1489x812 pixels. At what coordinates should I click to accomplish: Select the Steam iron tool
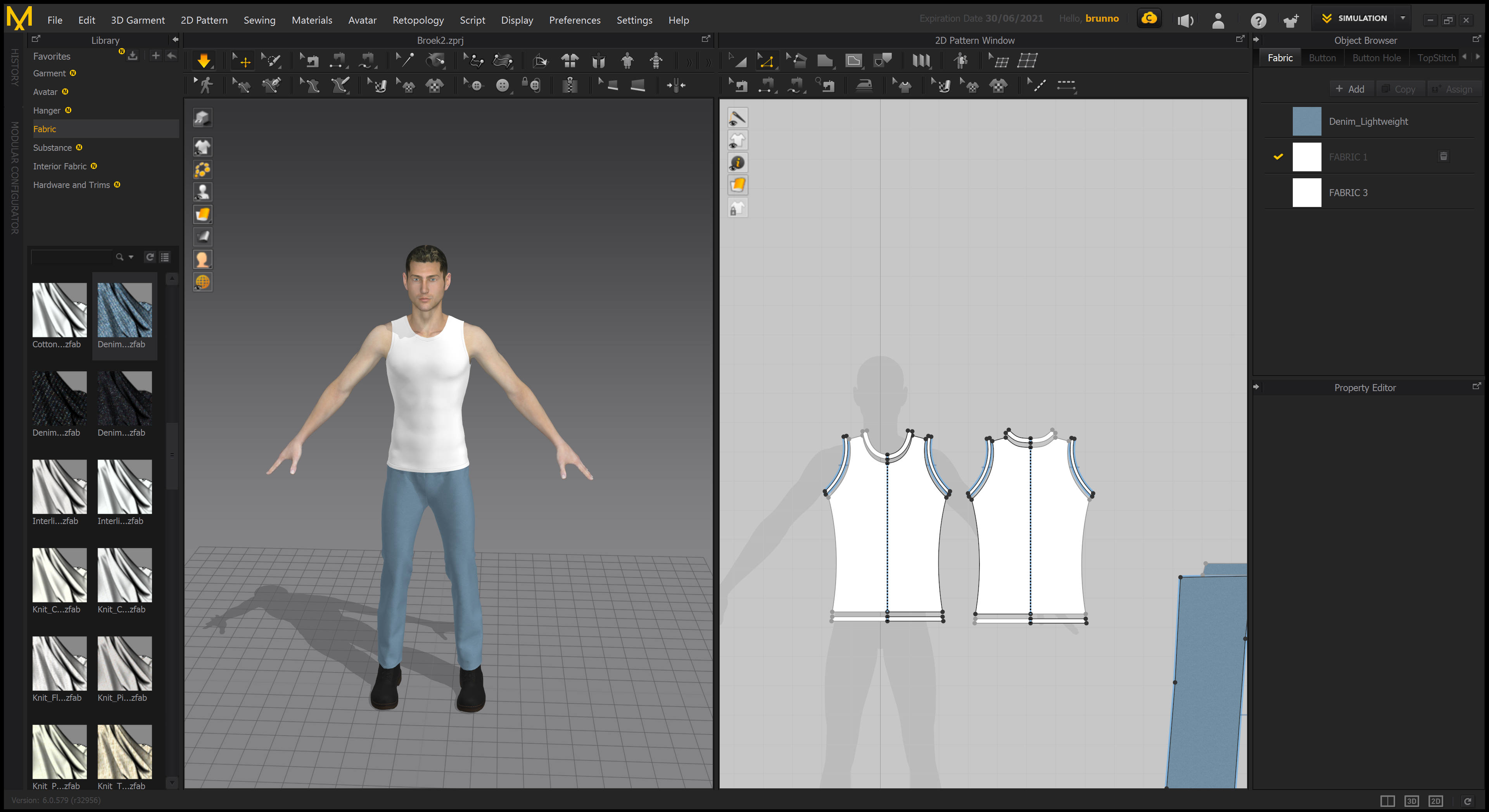click(x=864, y=86)
